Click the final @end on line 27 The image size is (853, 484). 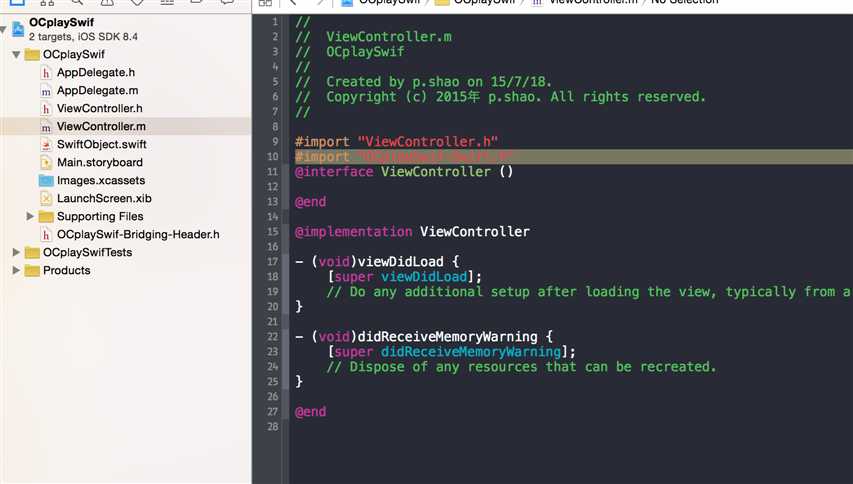(x=311, y=412)
